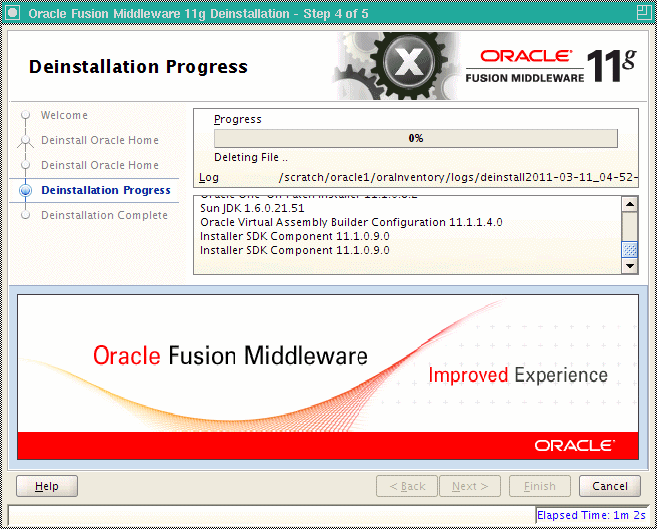Cancel the deinstallation
This screenshot has width=657, height=529.
(x=610, y=486)
